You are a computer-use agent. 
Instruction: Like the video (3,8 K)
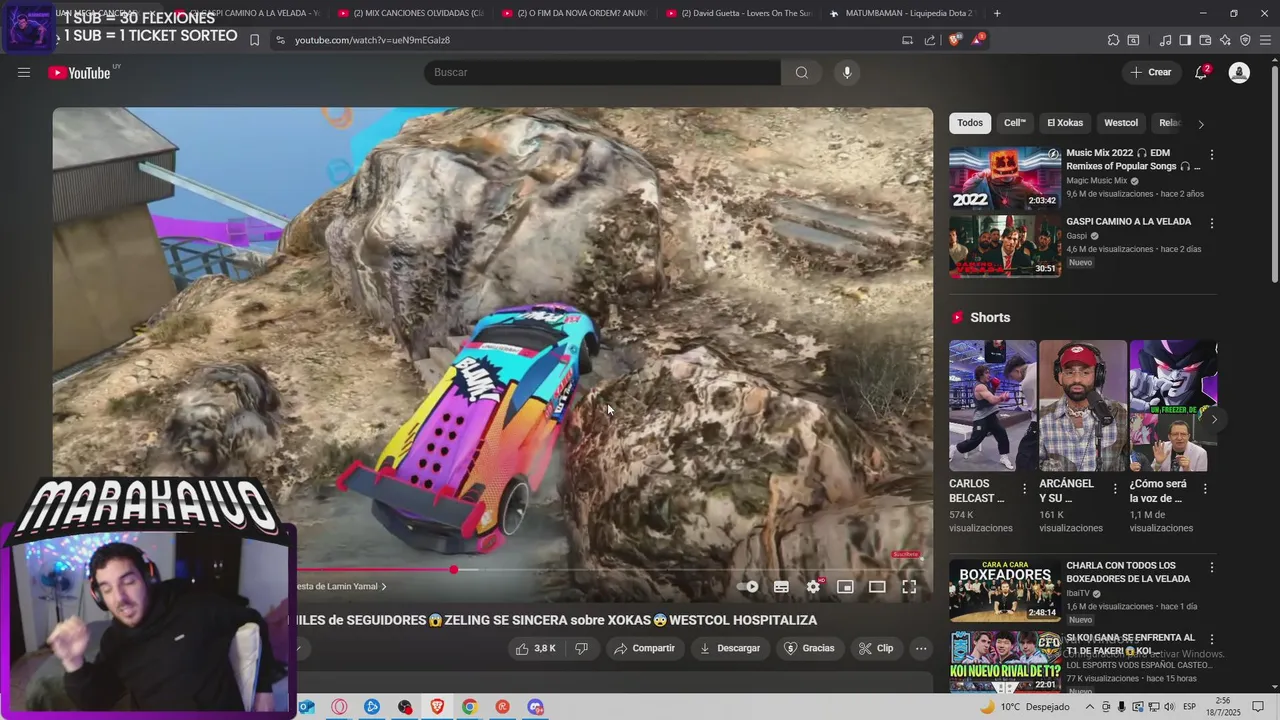pos(535,648)
